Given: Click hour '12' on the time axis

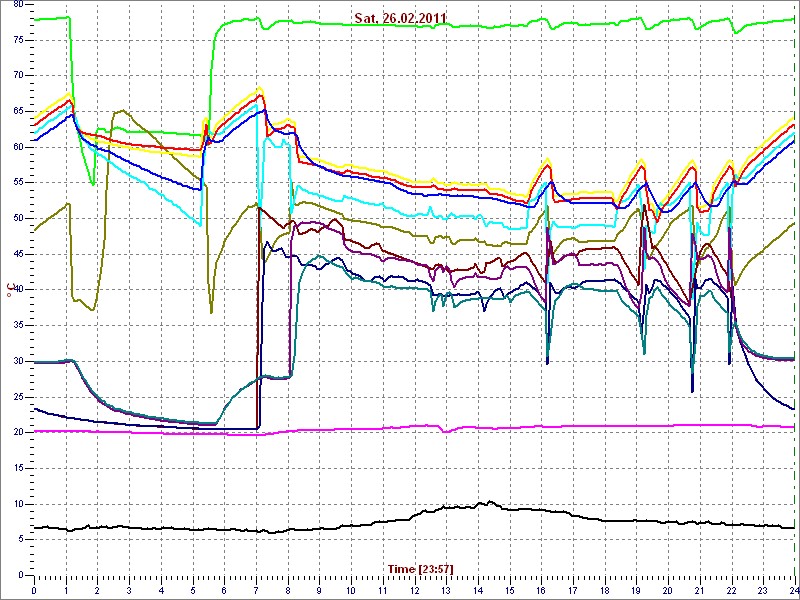Looking at the screenshot, I should point(414,589).
